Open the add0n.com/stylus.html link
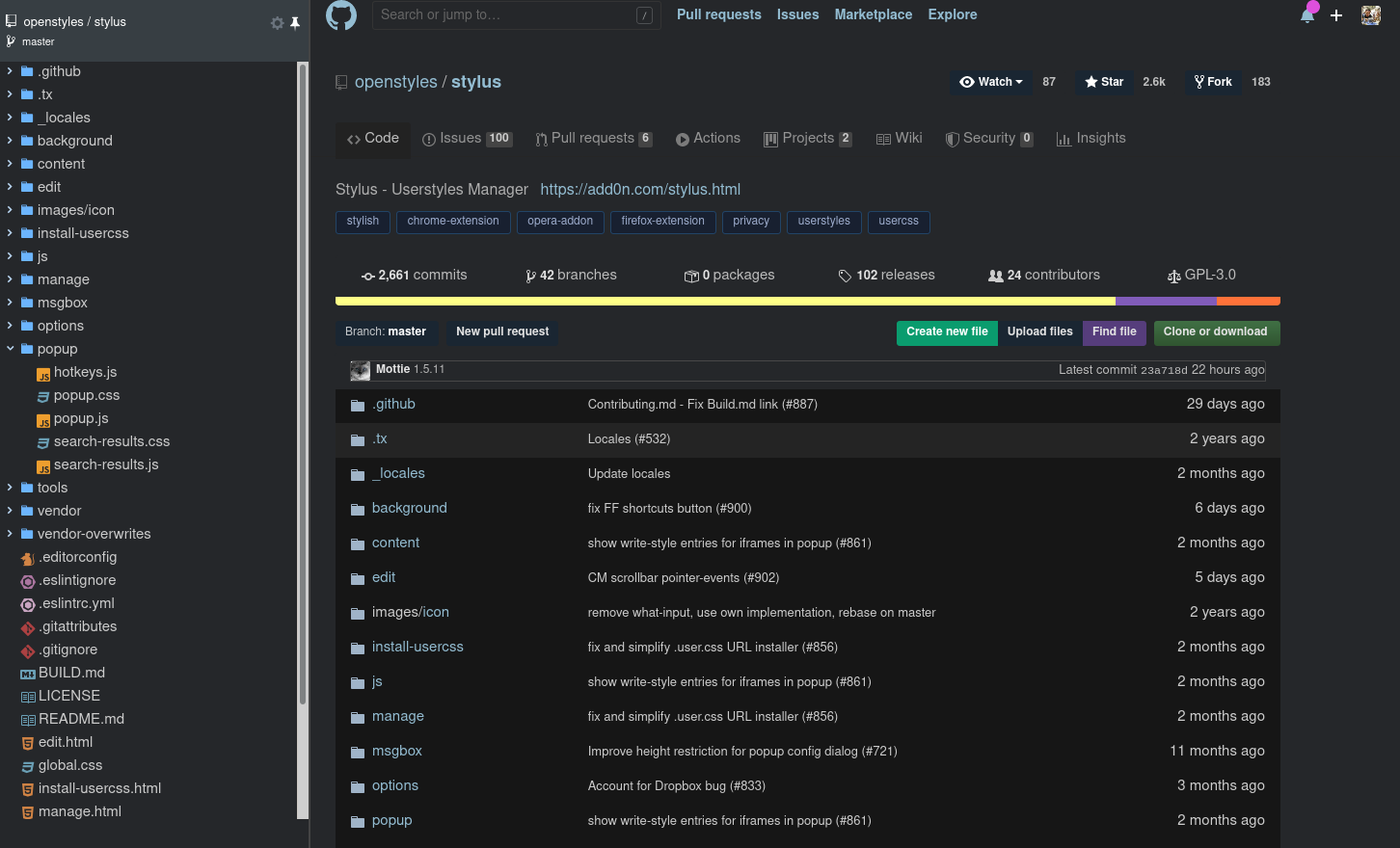This screenshot has height=848, width=1400. [640, 190]
